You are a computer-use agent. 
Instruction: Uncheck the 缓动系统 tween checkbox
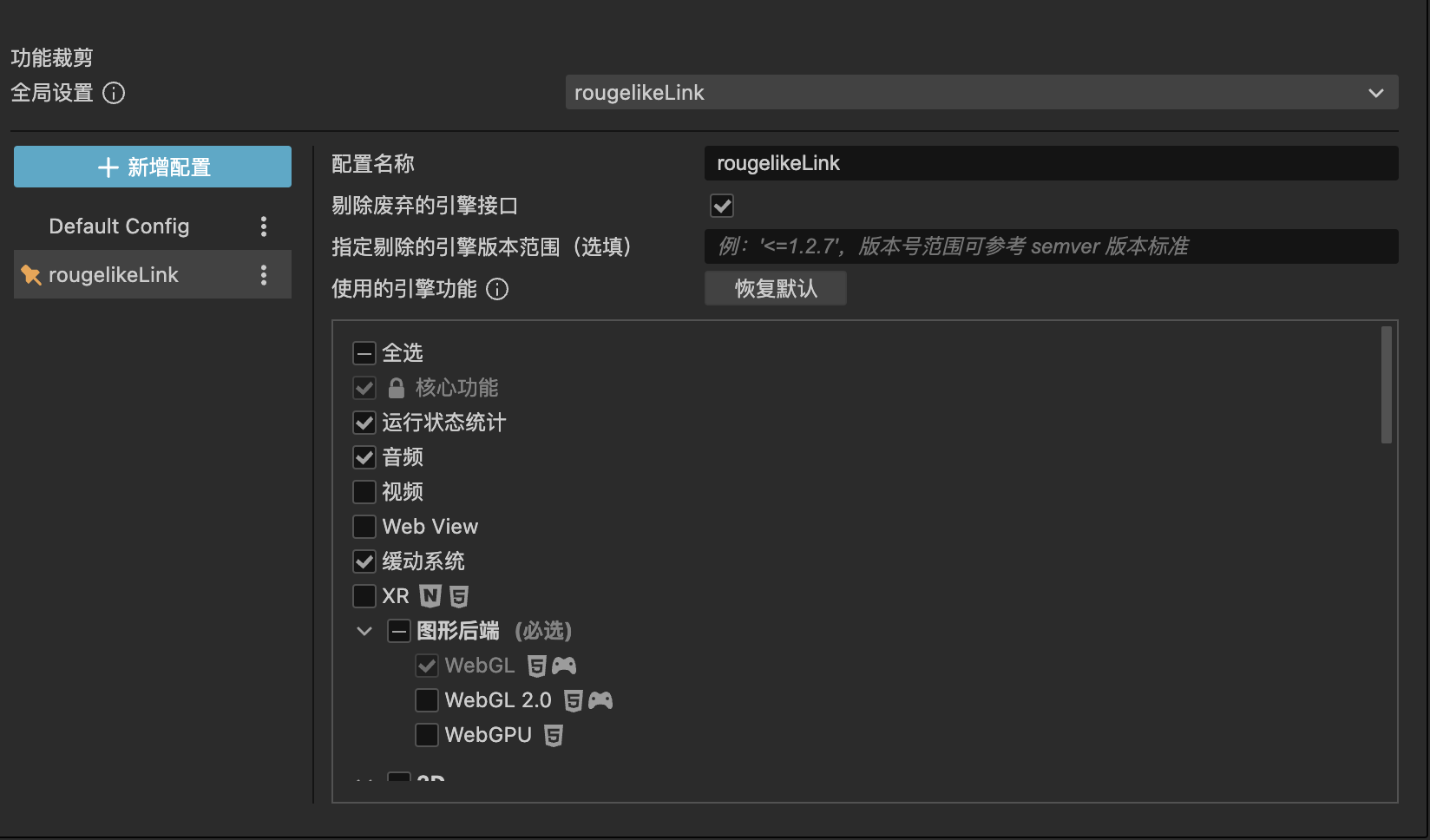pyautogui.click(x=364, y=561)
